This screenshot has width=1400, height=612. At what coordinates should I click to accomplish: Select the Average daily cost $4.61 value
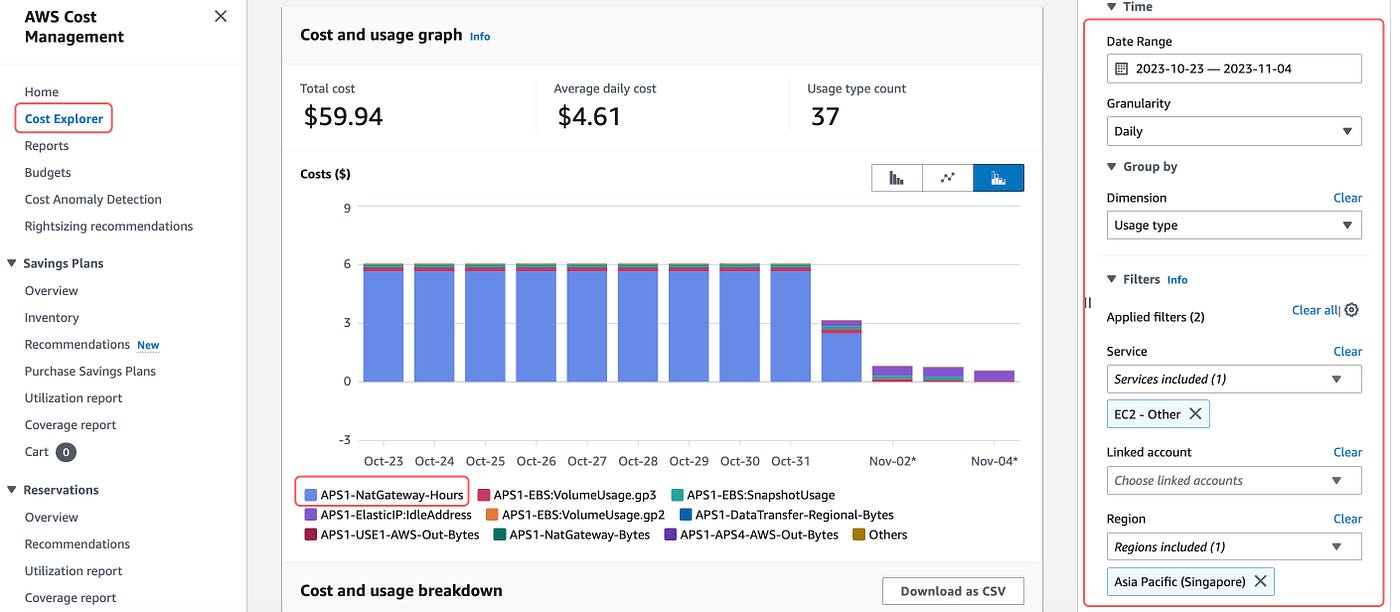tap(589, 117)
